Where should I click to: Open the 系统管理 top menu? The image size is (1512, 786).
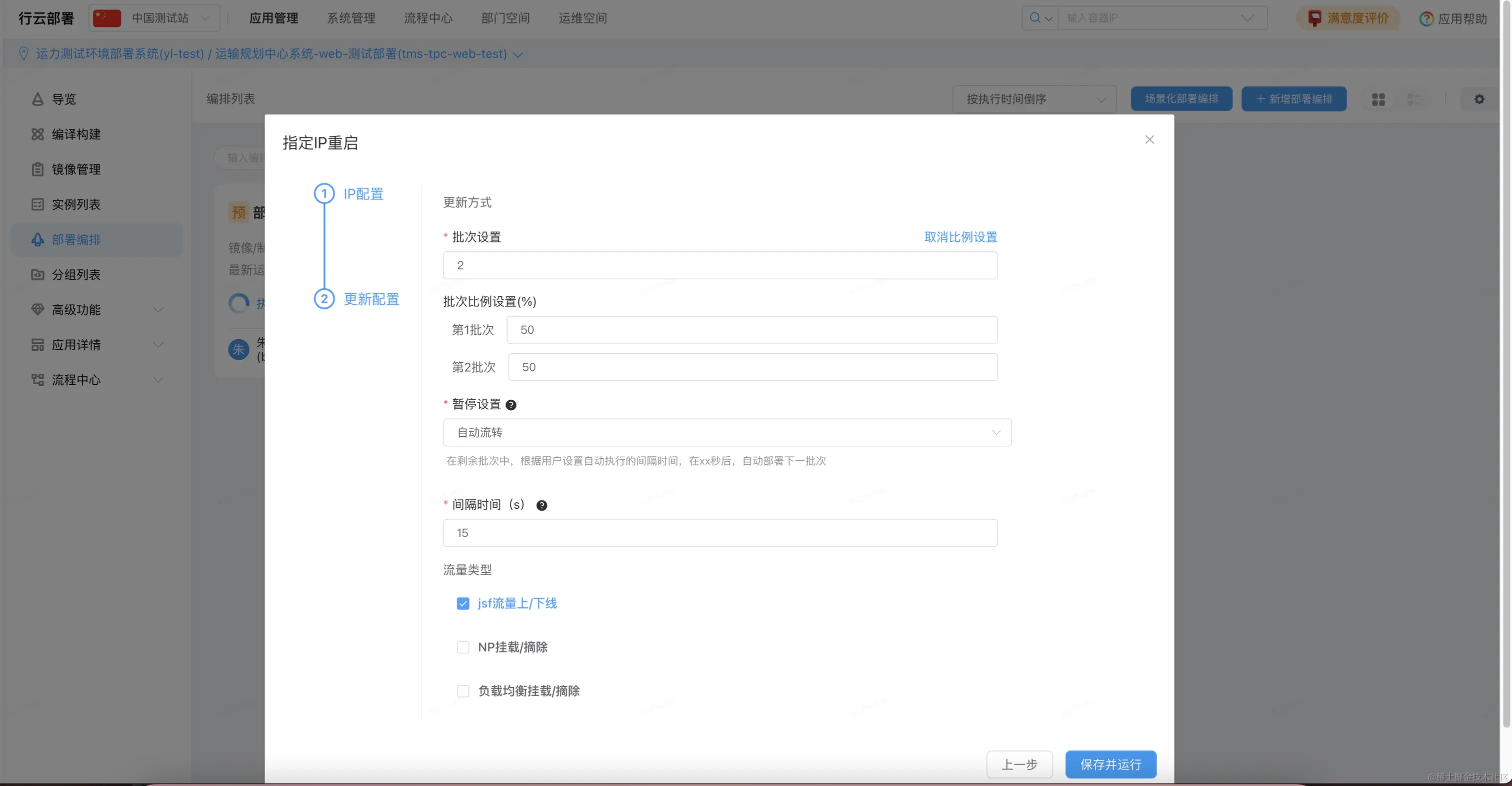point(351,18)
